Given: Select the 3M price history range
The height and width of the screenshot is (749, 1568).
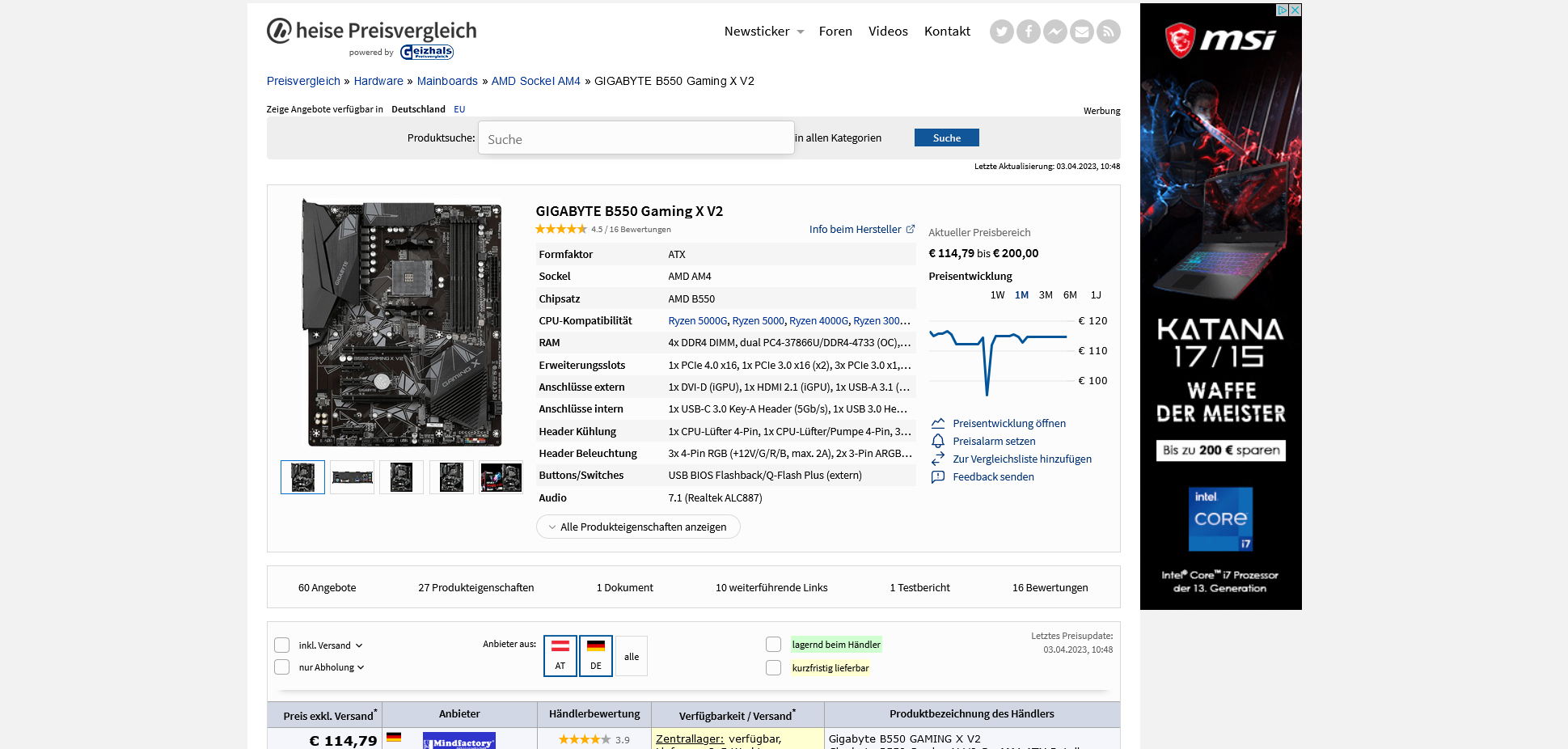Looking at the screenshot, I should click(x=1046, y=295).
